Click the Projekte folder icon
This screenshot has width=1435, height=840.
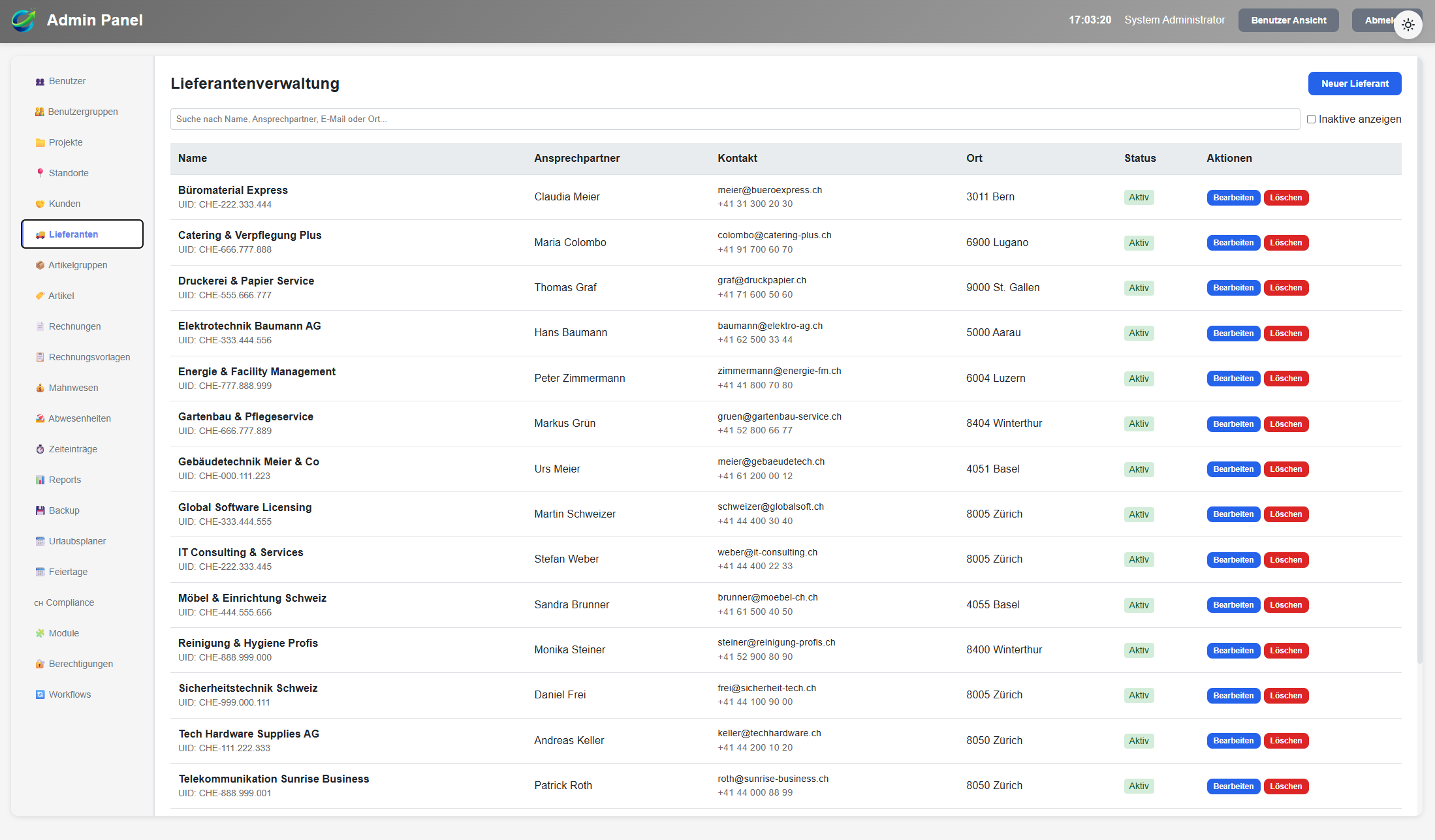pos(40,143)
